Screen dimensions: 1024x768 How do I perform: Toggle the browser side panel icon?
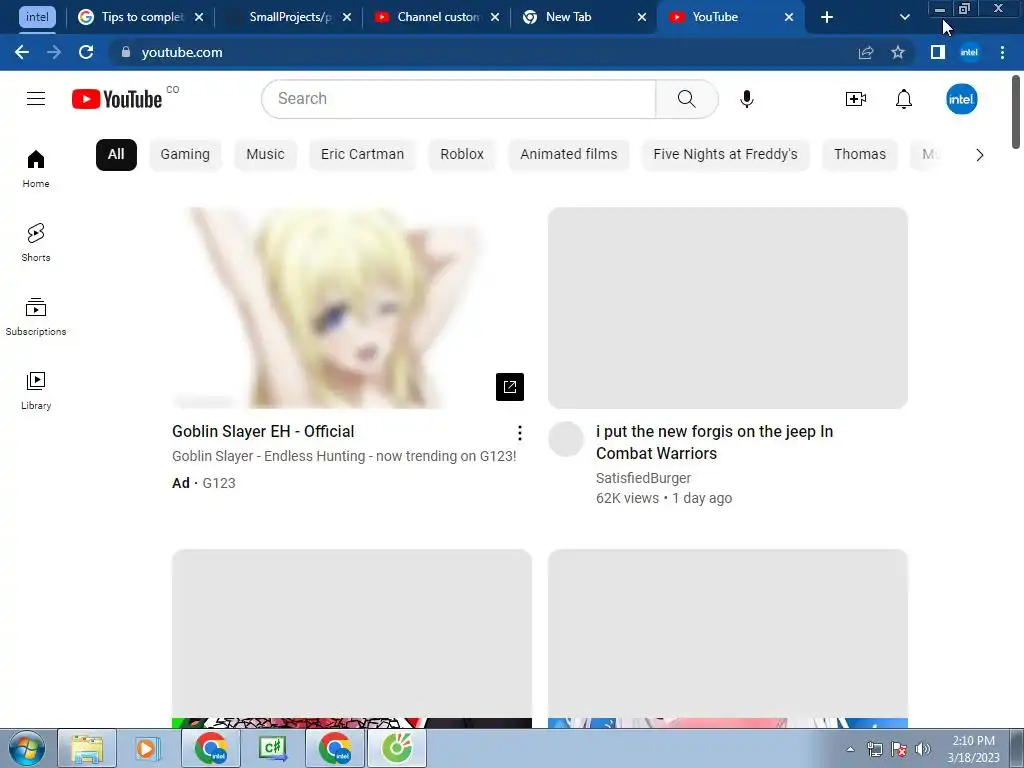(x=938, y=52)
